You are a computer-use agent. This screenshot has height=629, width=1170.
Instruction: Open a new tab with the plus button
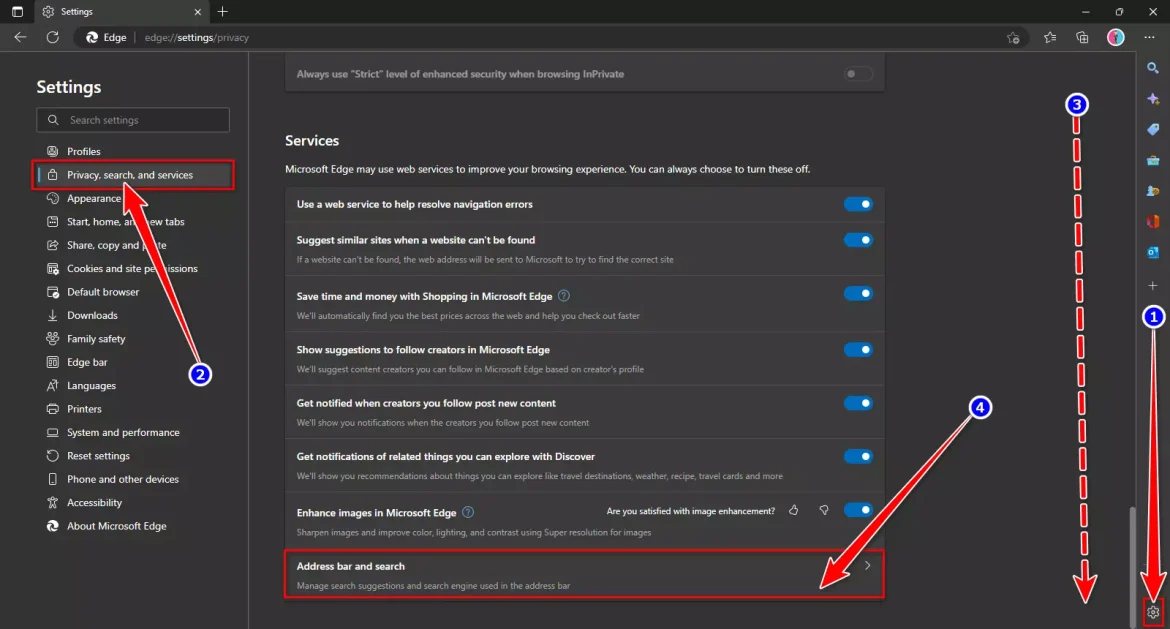222,12
